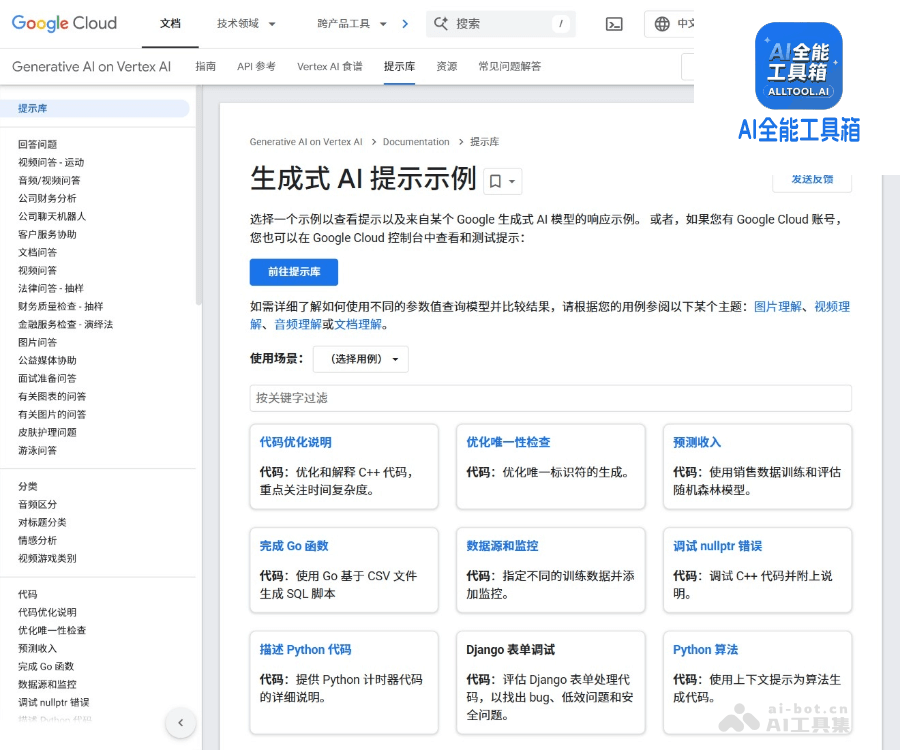Select 皮肤护理问题 in sidebar
This screenshot has width=900, height=750.
[47, 432]
